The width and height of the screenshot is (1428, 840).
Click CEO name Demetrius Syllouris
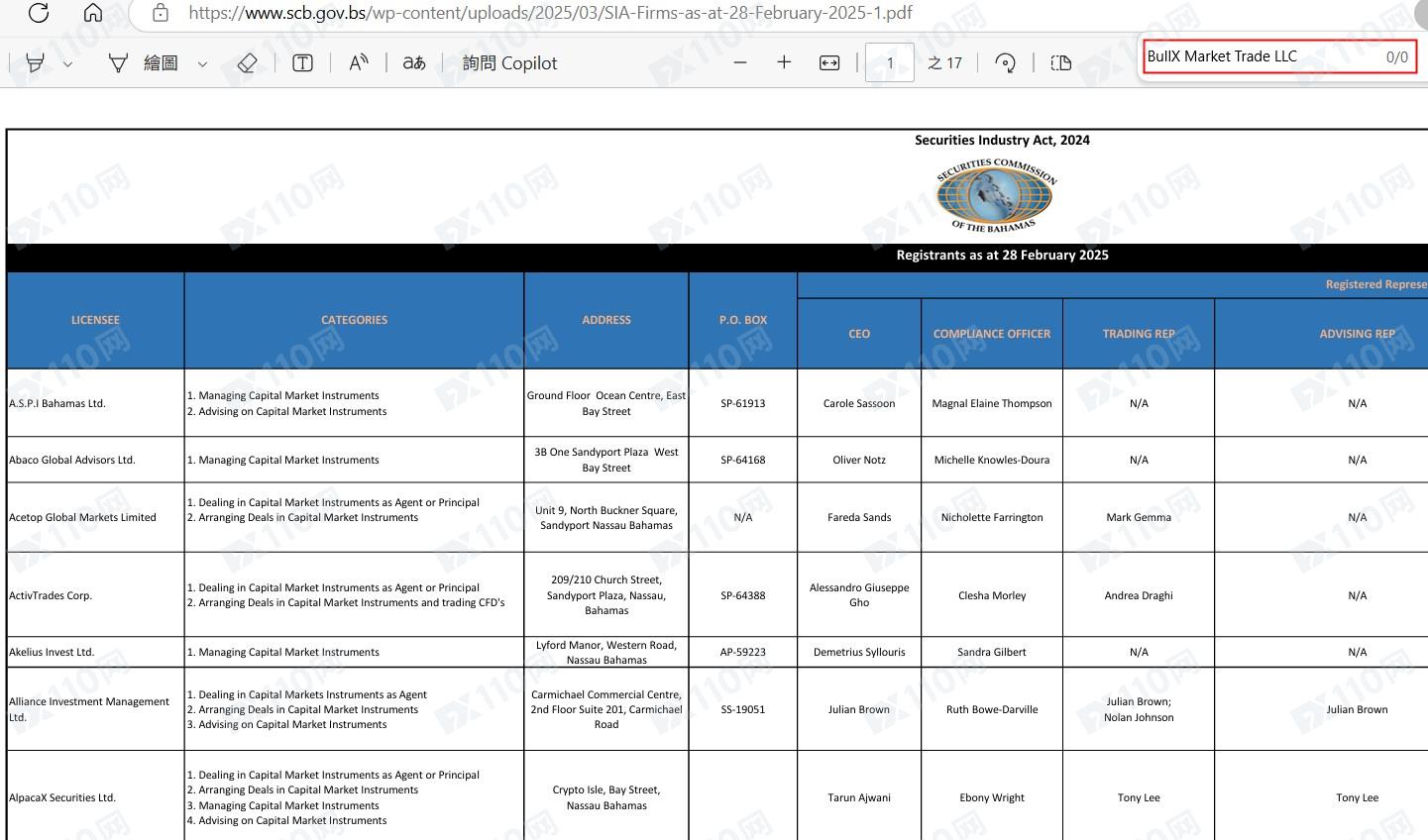coord(859,652)
